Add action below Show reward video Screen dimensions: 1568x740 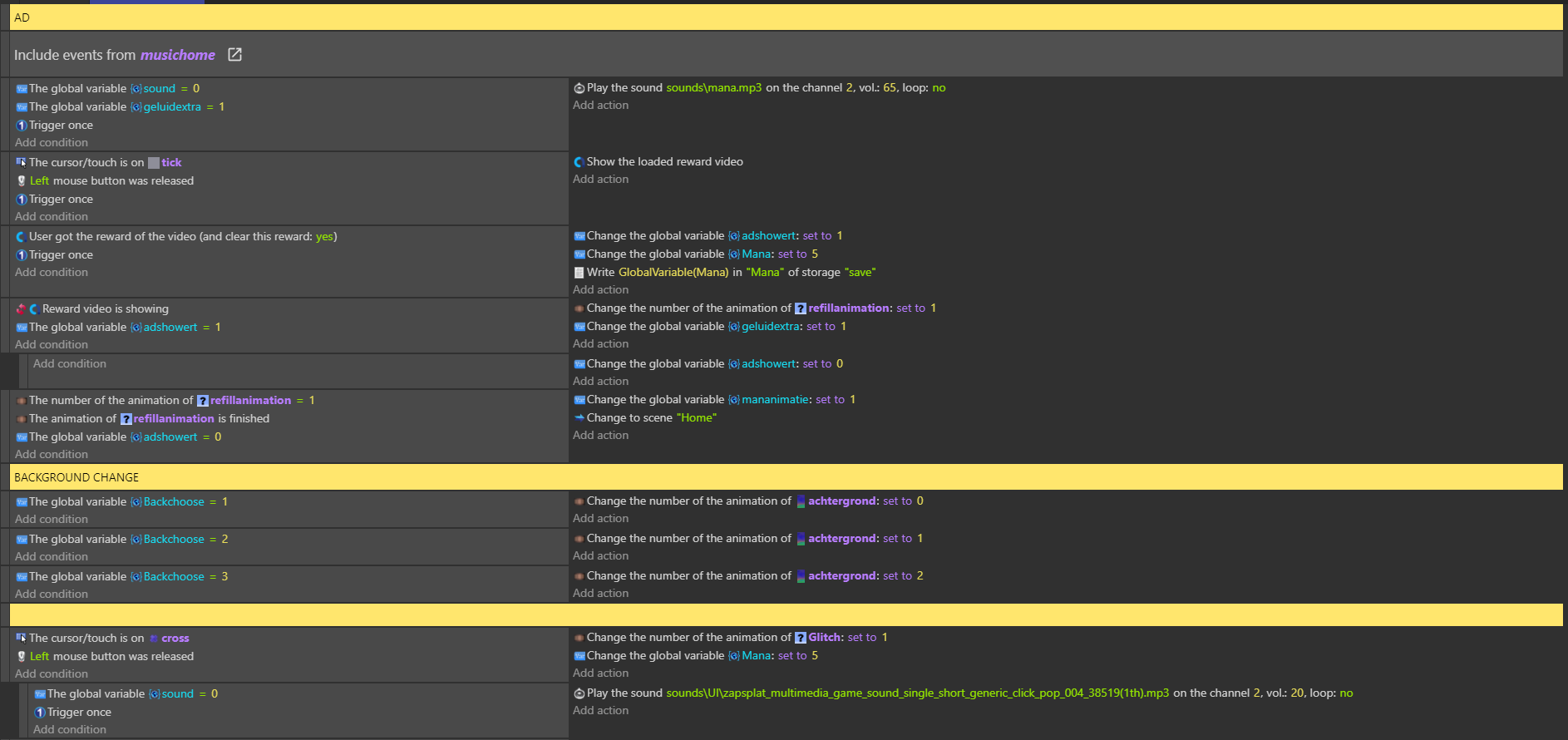pos(600,180)
